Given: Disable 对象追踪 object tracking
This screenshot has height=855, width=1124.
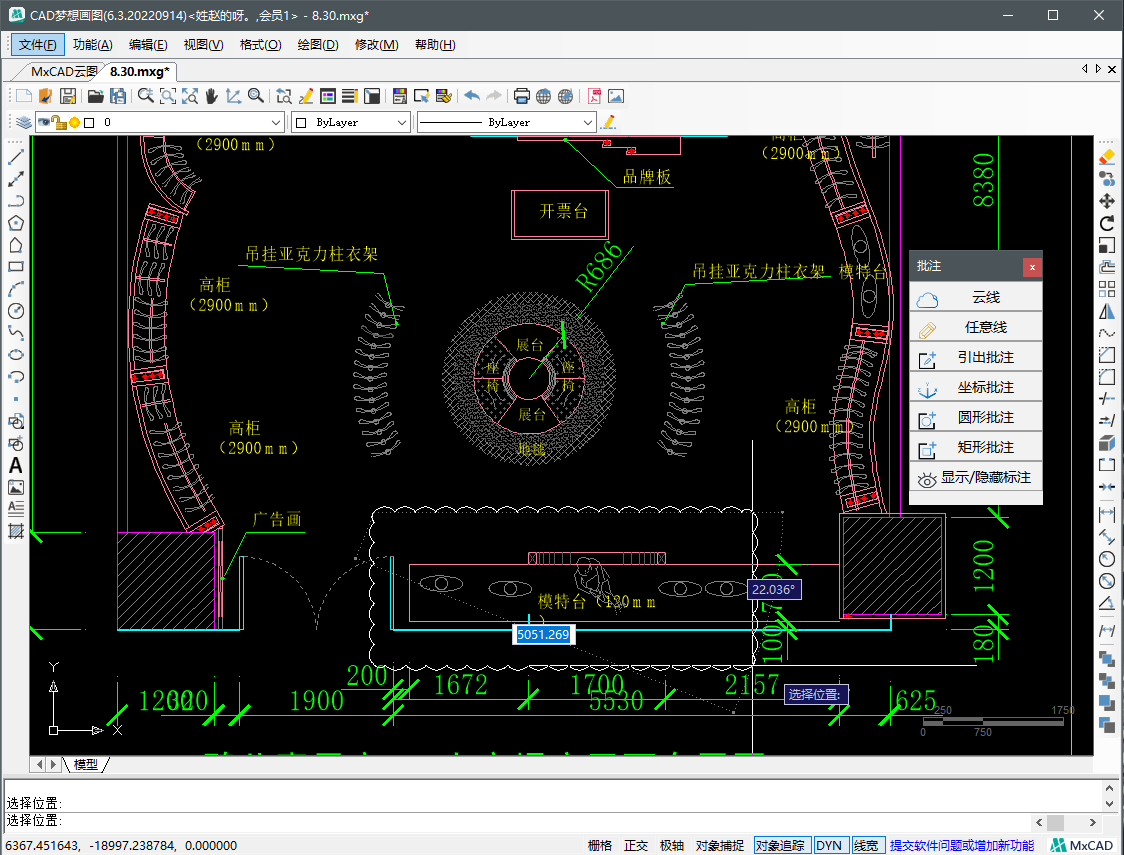Looking at the screenshot, I should 782,846.
